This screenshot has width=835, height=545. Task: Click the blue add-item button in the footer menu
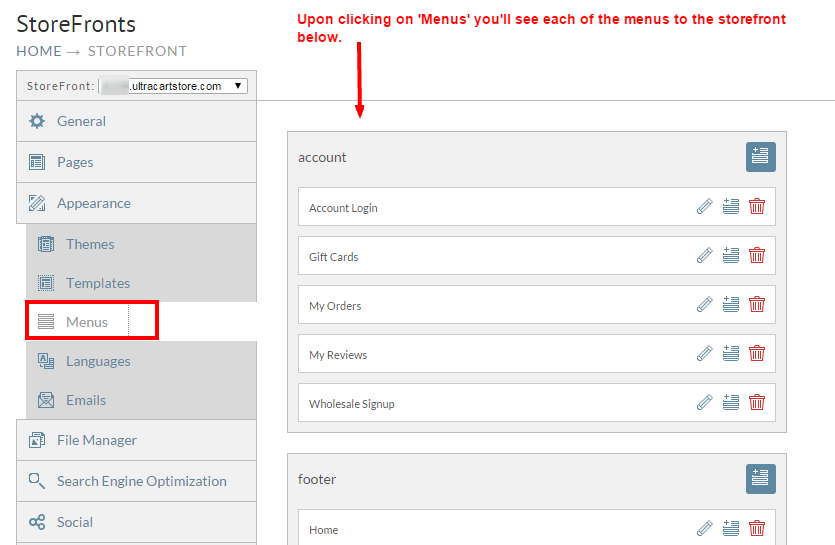coord(760,478)
